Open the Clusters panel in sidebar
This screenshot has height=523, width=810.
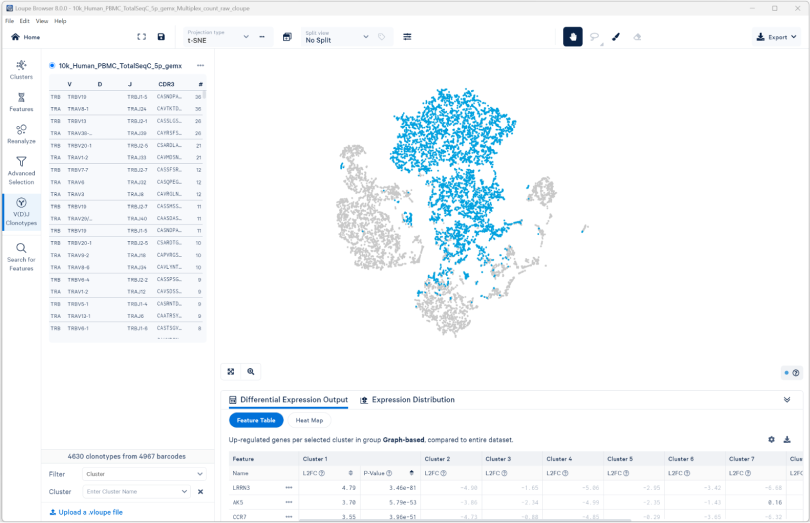click(21, 69)
